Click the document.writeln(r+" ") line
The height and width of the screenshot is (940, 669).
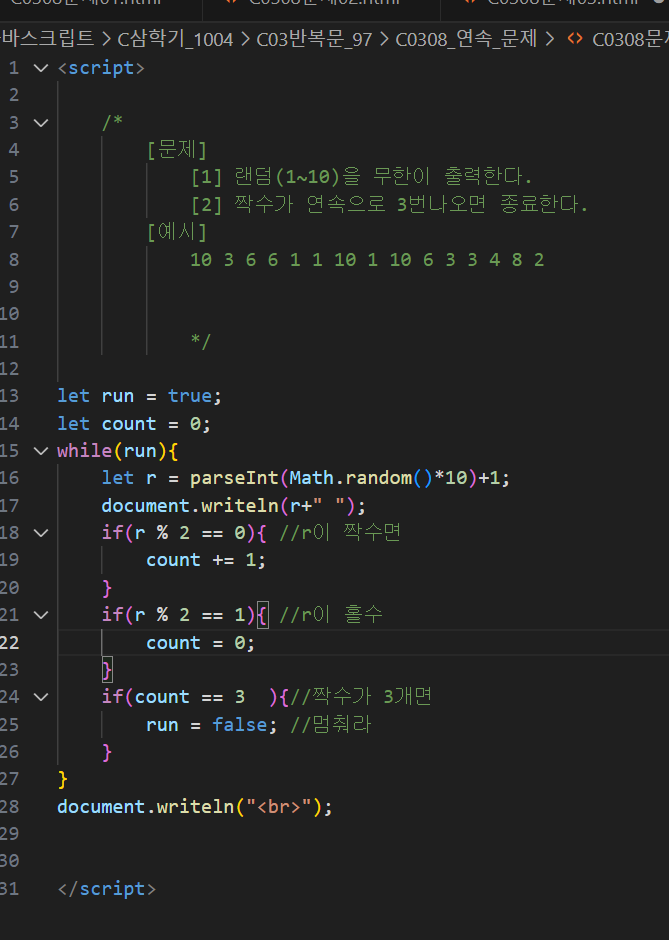pyautogui.click(x=234, y=506)
